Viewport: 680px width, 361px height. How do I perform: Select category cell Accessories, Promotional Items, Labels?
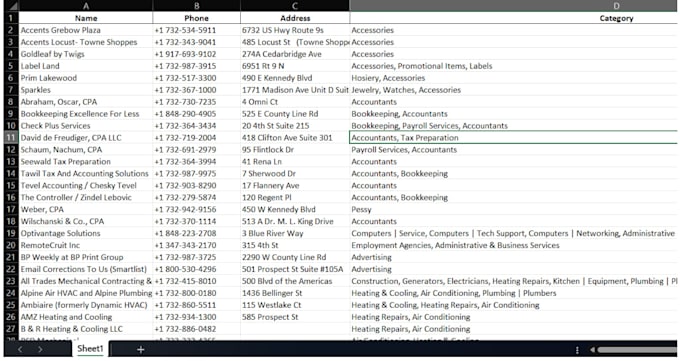514,66
